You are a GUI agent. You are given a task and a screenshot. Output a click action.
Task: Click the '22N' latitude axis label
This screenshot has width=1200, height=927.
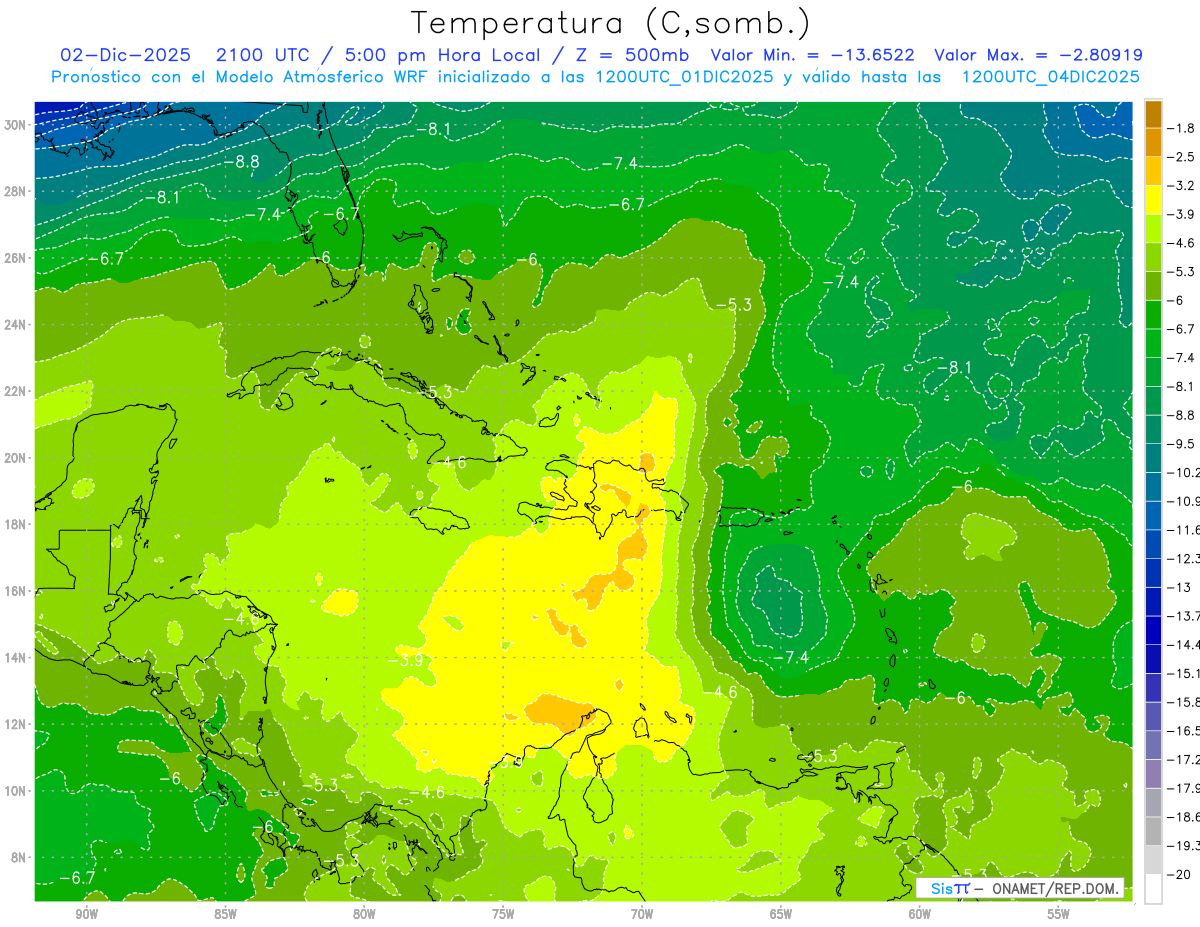pos(14,391)
